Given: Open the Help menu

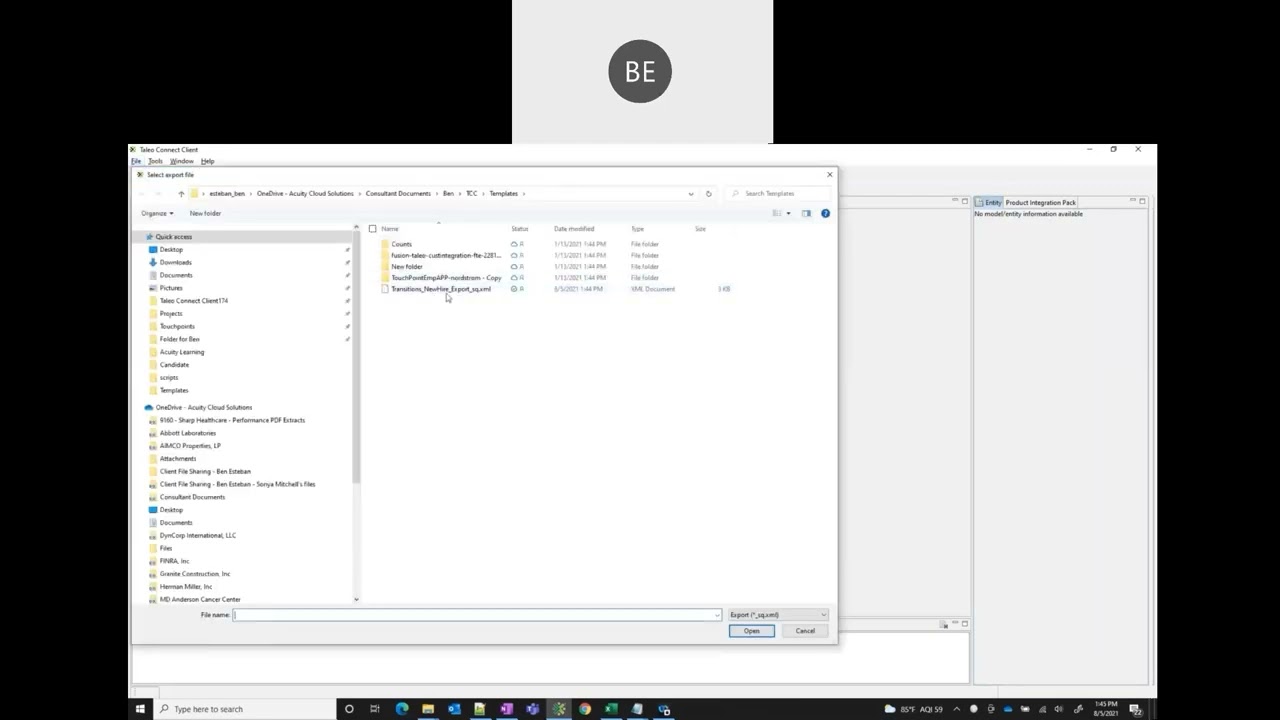Looking at the screenshot, I should click(x=207, y=161).
